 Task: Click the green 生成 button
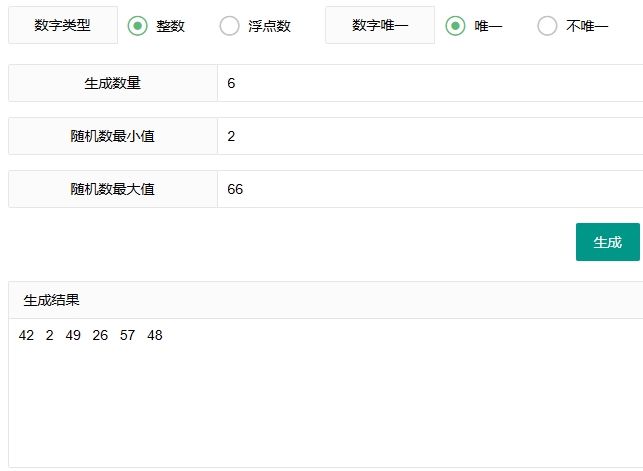[x=608, y=242]
